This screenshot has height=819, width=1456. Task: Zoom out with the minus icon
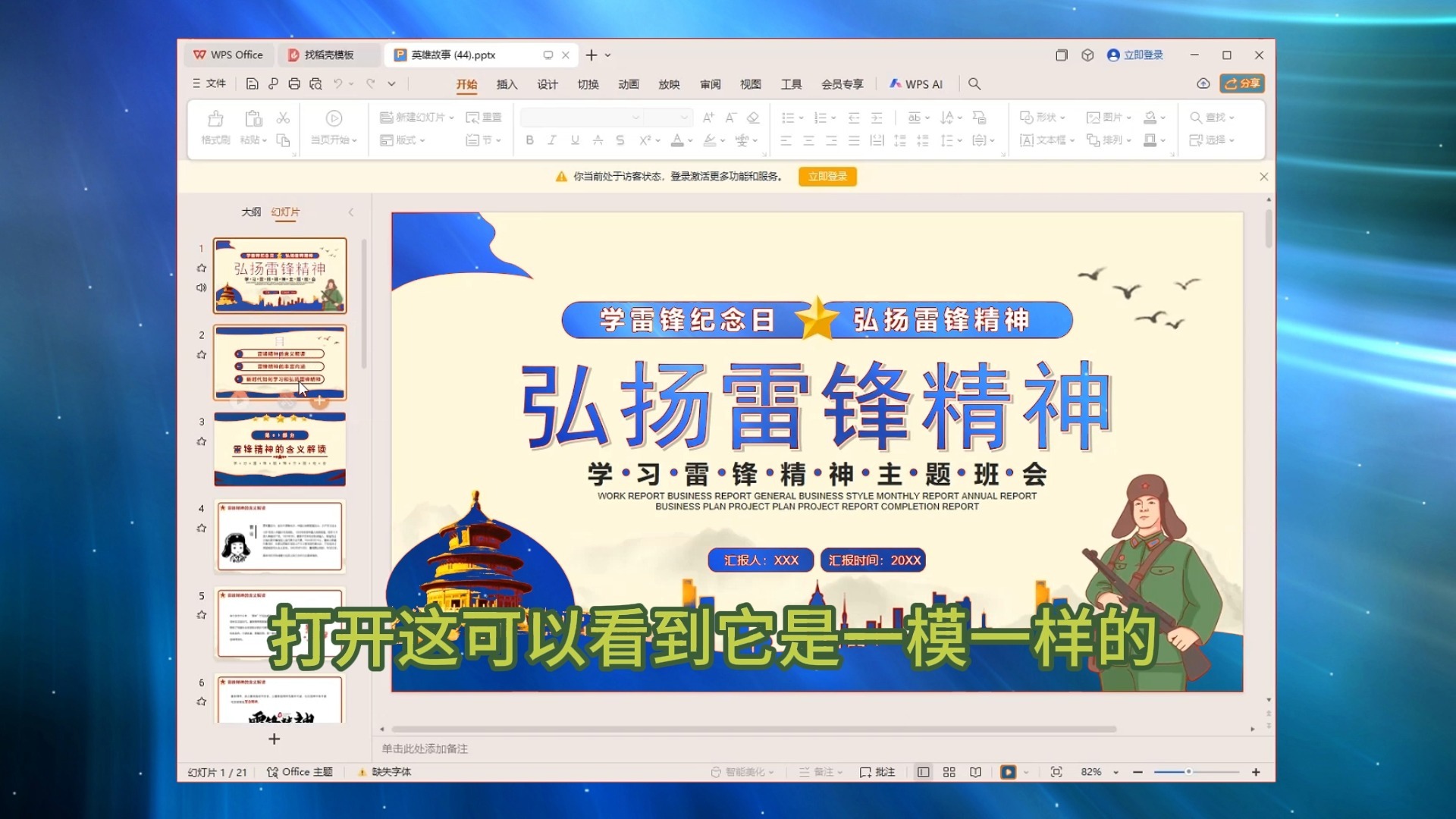point(1137,772)
